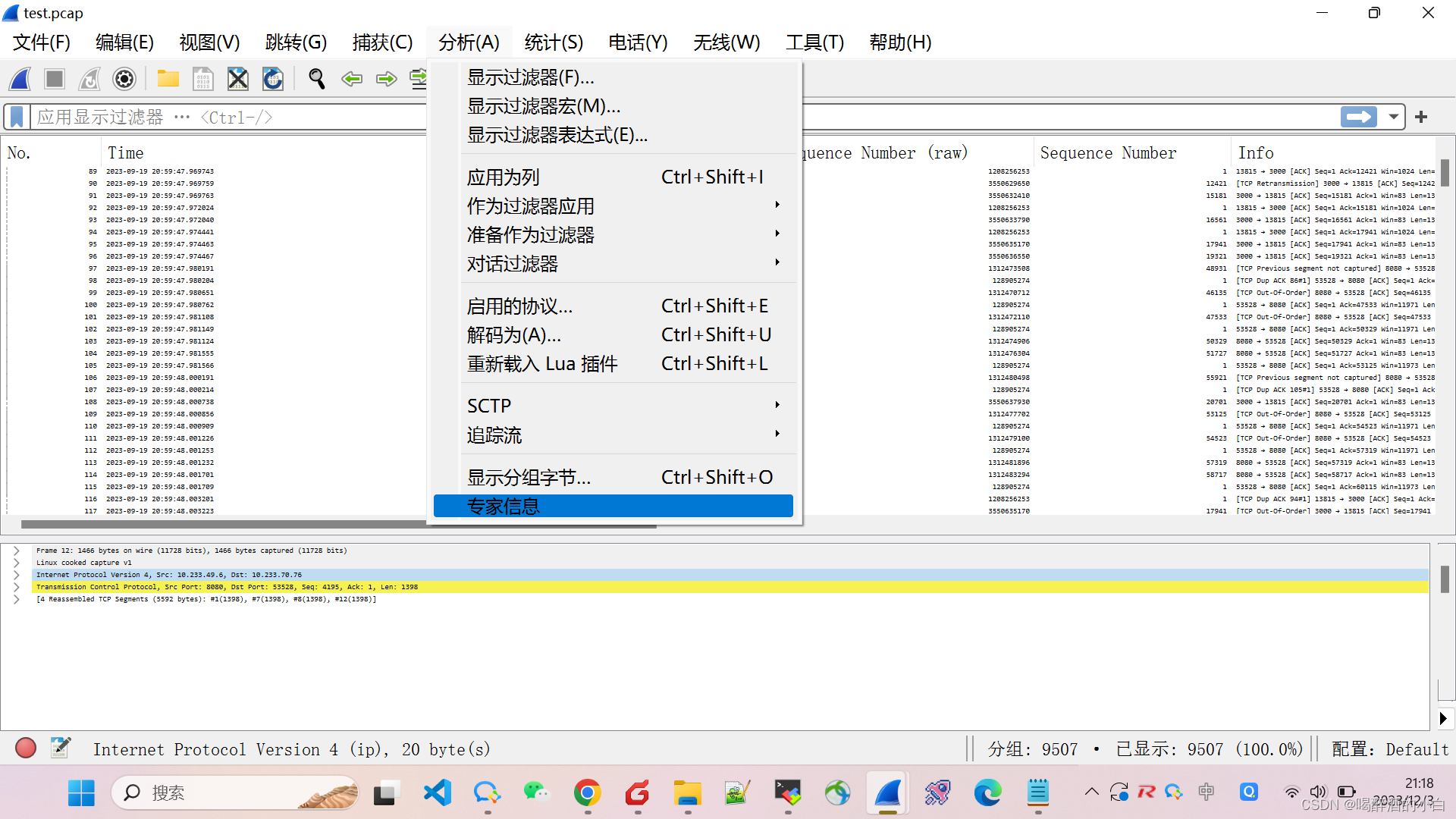Image resolution: width=1456 pixels, height=819 pixels.
Task: Open capture options gear icon
Action: coord(124,79)
